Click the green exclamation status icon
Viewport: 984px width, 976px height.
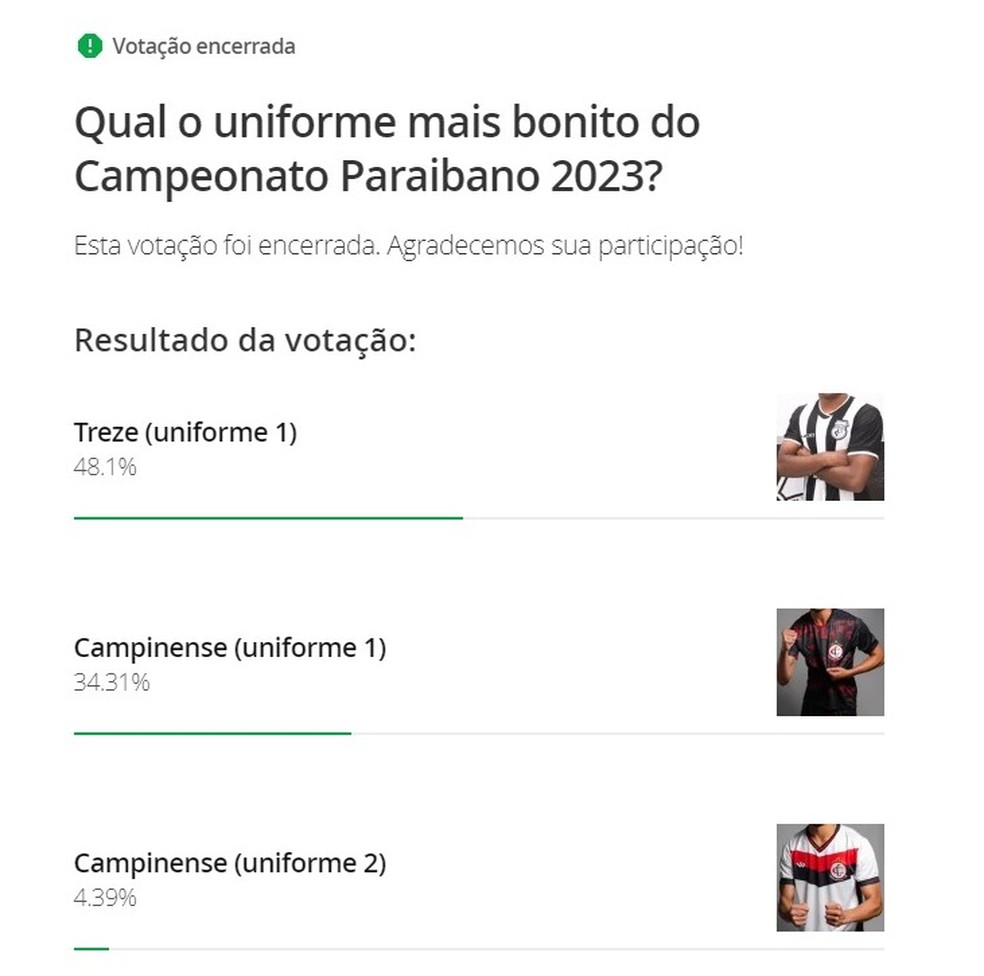[90, 46]
